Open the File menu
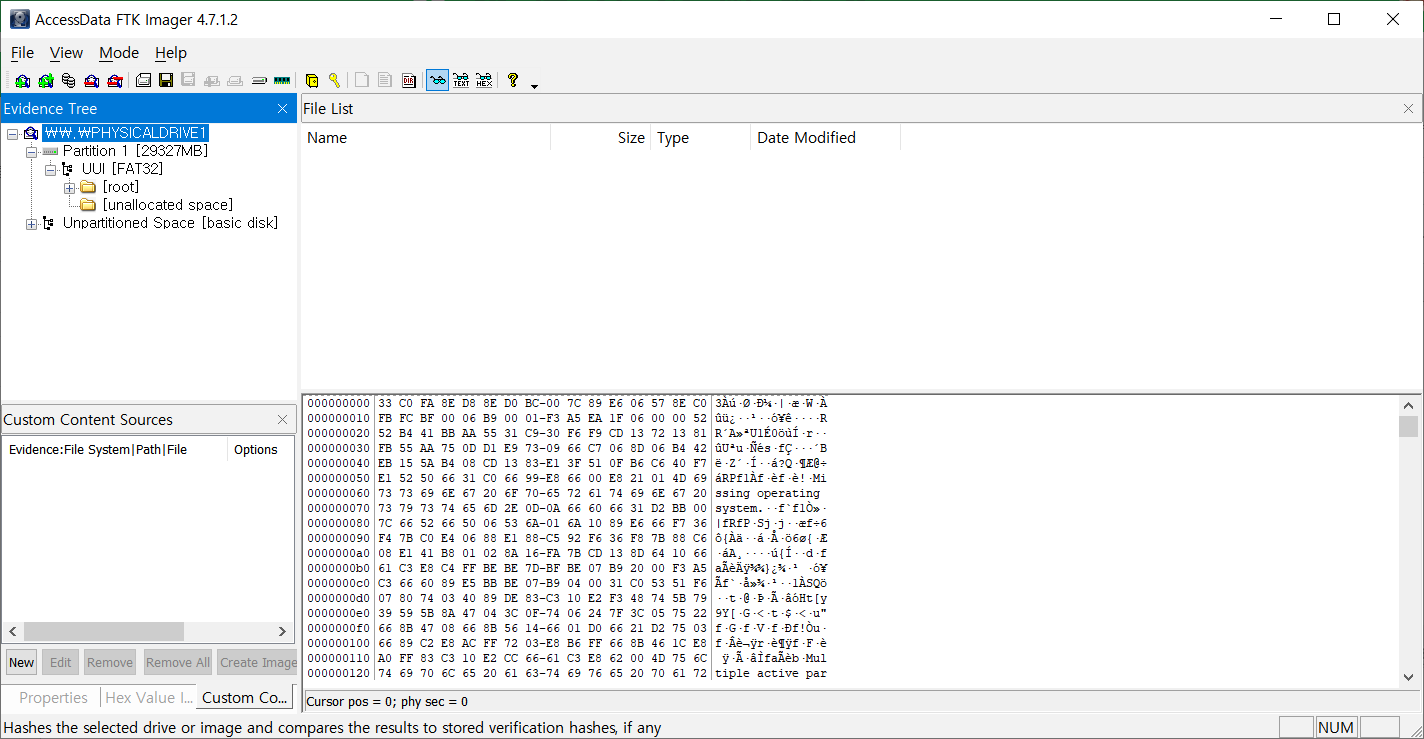 click(22, 53)
